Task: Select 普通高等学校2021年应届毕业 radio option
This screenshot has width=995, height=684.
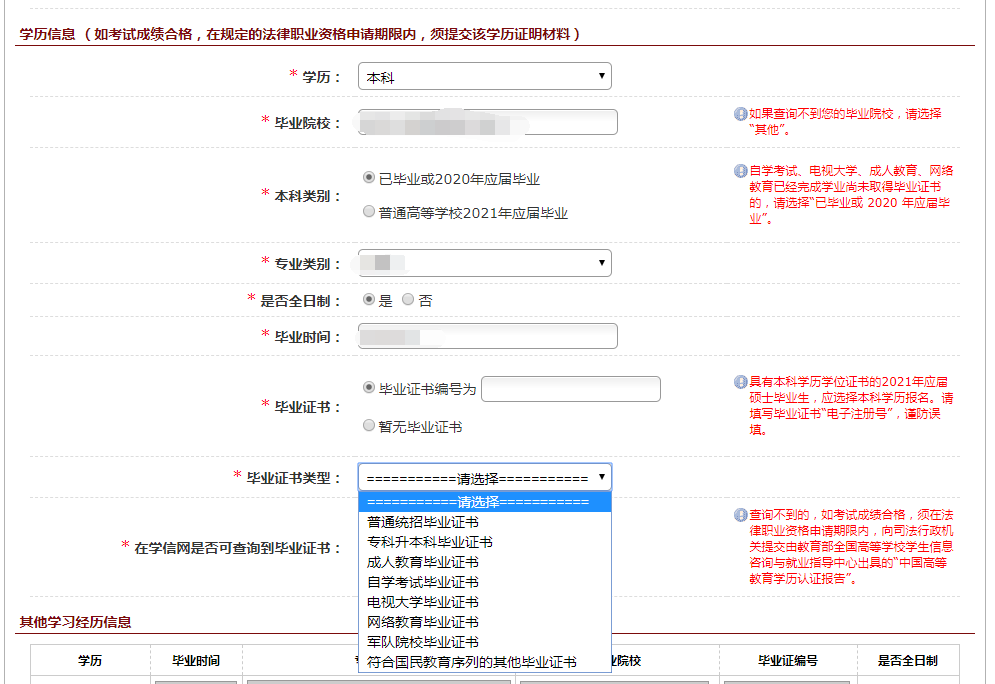Action: pos(369,211)
